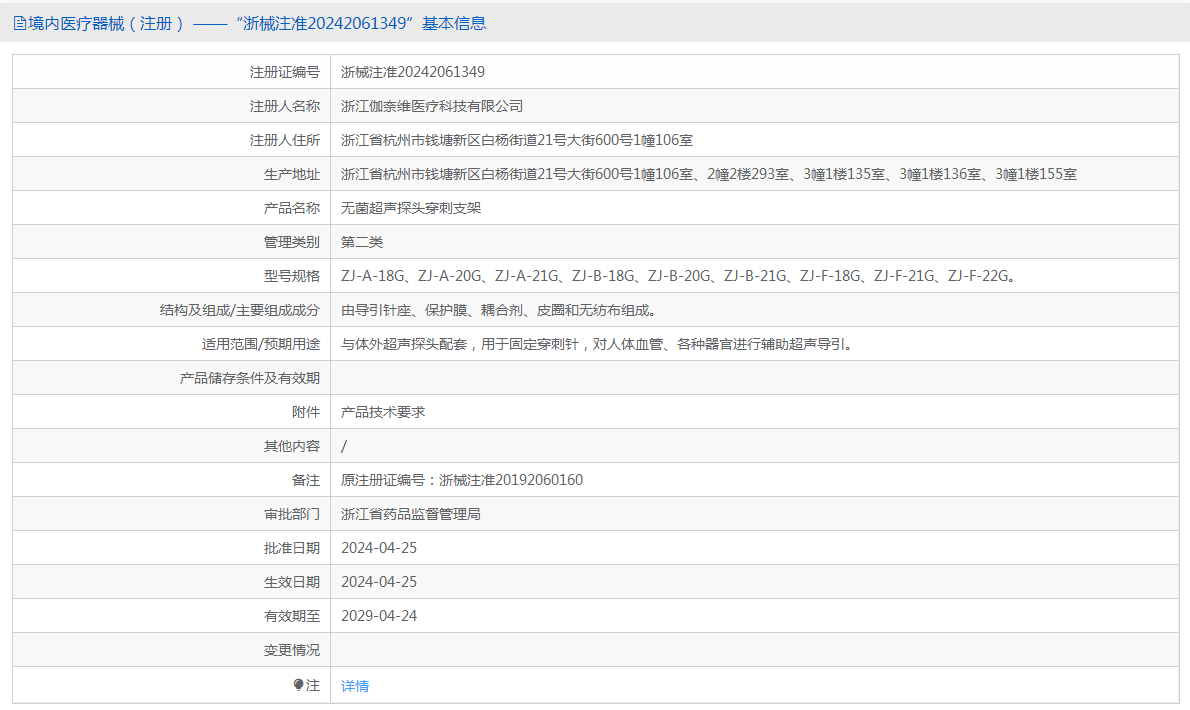
Task: Select registration number 浙械注准20242061349 in the table
Action: click(413, 72)
